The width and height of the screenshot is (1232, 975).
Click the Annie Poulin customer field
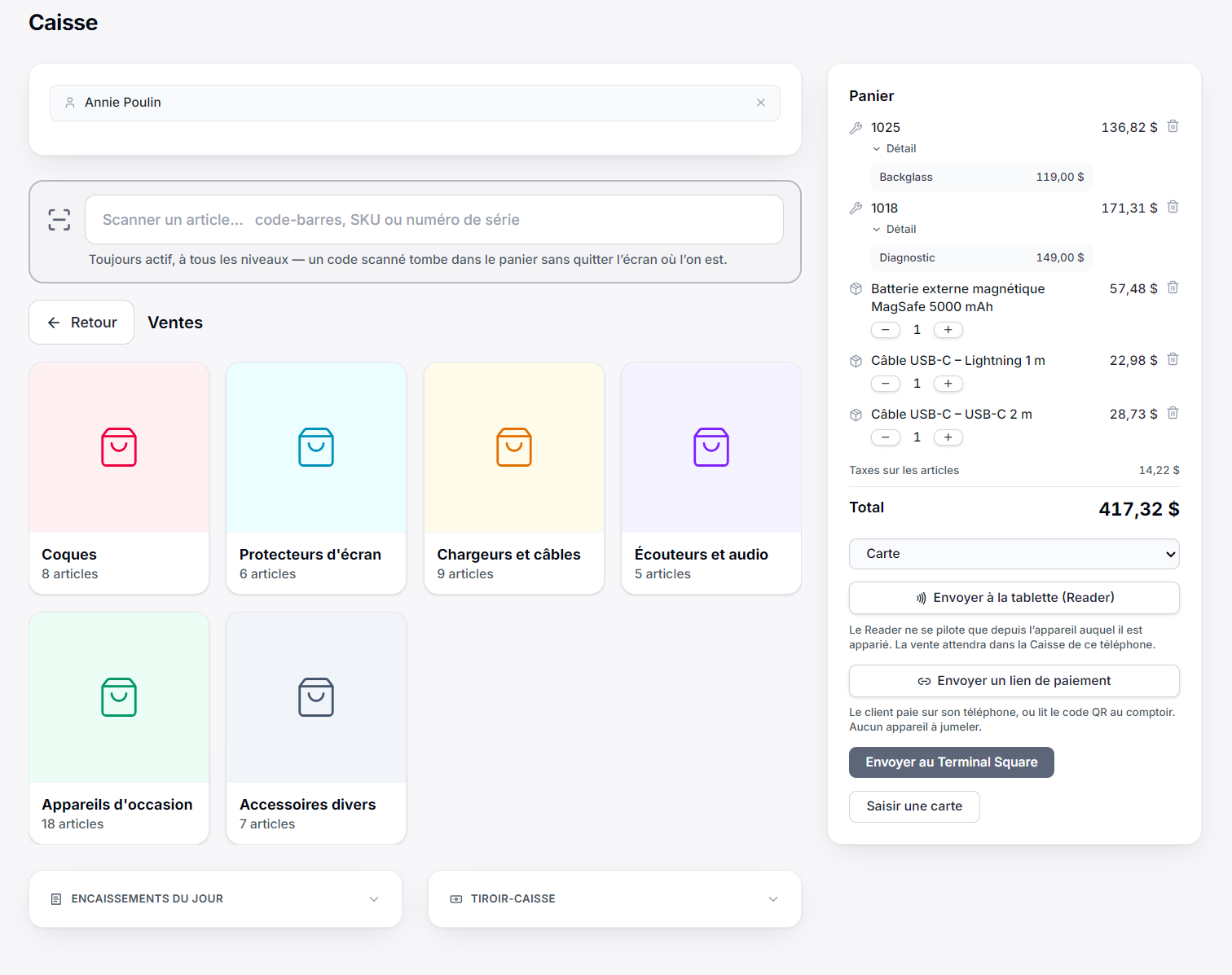[x=415, y=103]
